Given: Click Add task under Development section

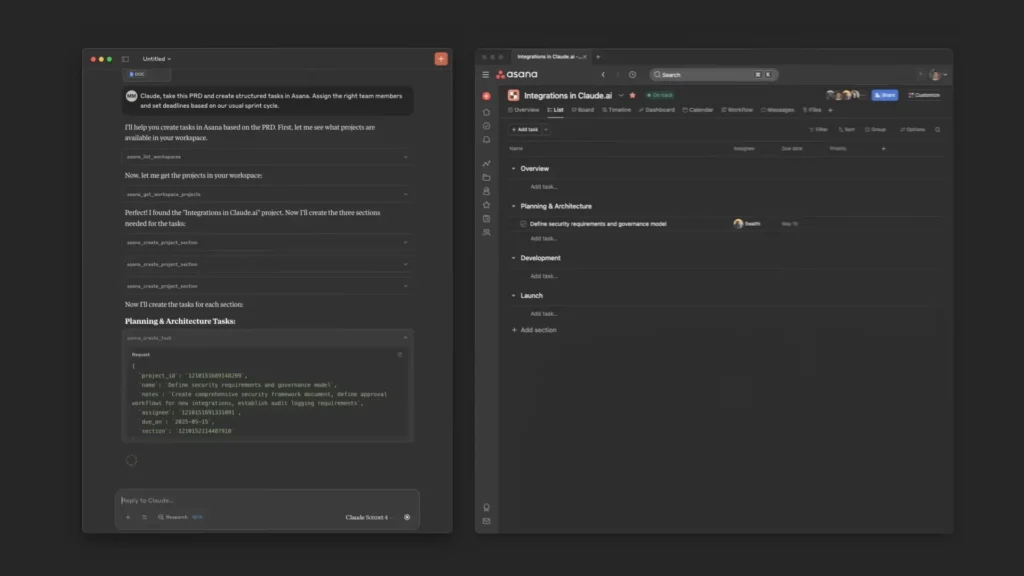Looking at the screenshot, I should 543,276.
